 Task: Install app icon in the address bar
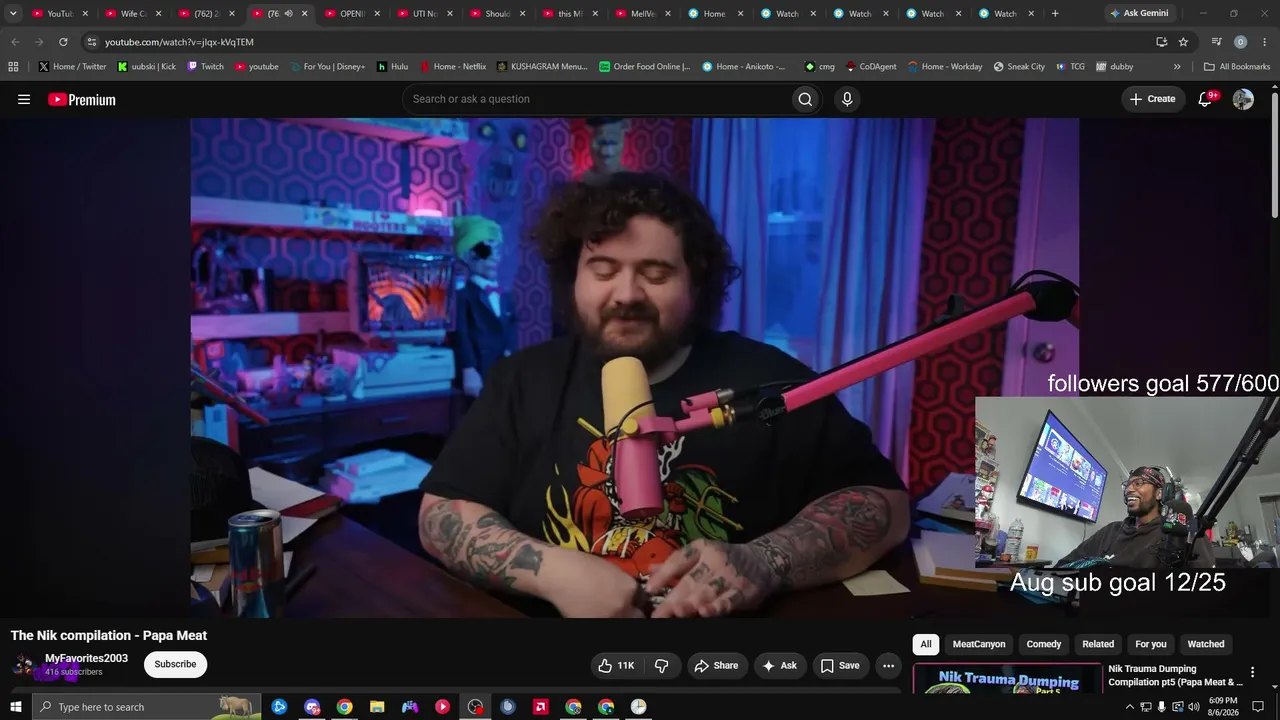coord(1161,42)
